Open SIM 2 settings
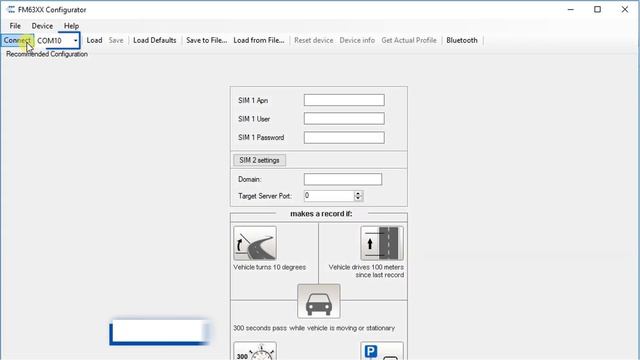This screenshot has height=360, width=640. 260,160
